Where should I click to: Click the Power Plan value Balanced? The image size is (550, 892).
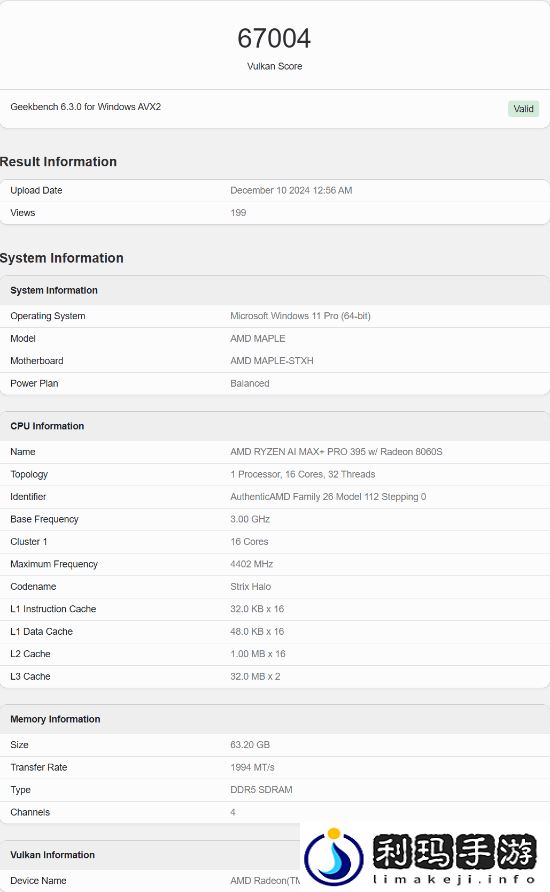click(250, 383)
